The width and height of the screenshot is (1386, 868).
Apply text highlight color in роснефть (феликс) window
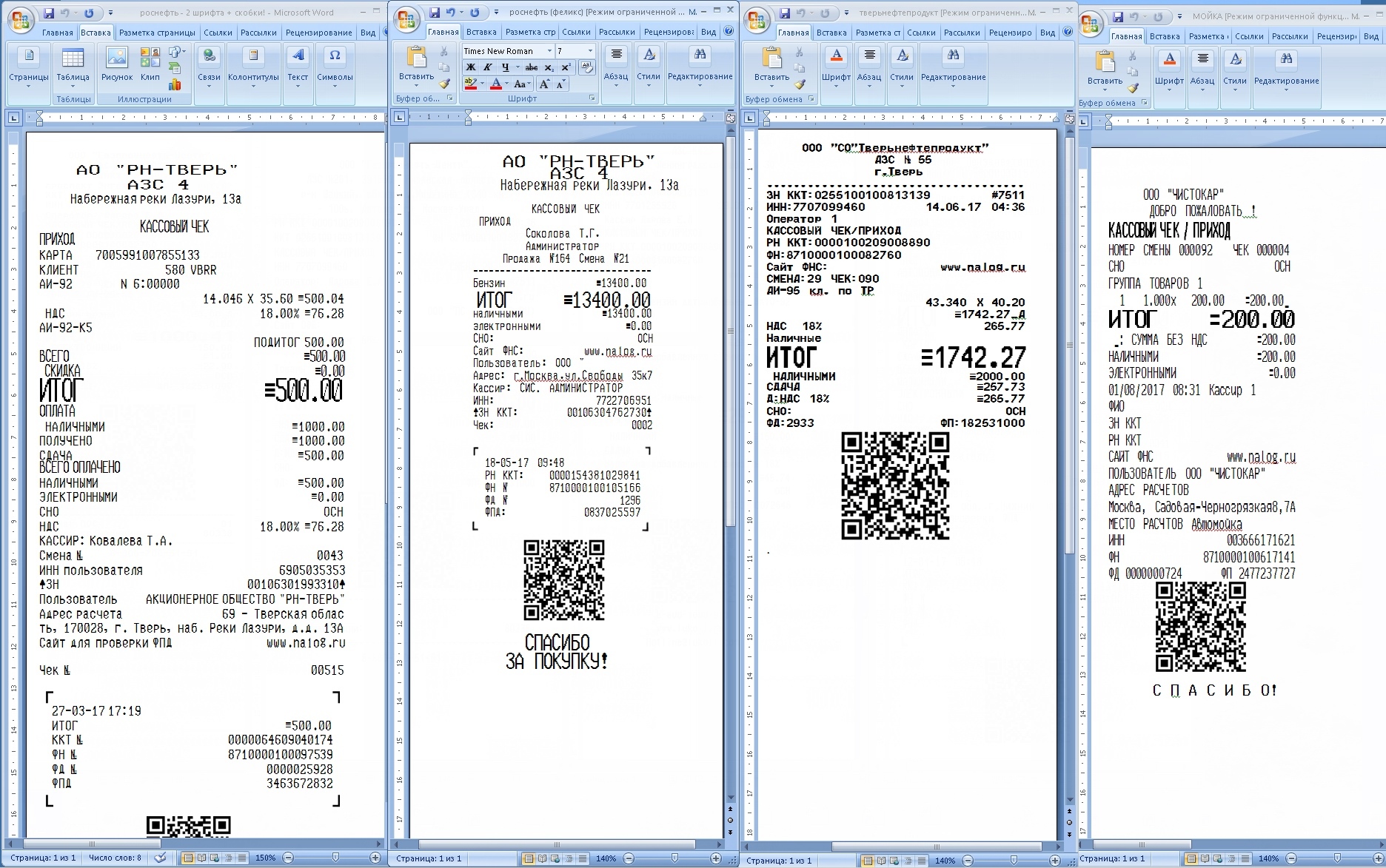tap(471, 84)
